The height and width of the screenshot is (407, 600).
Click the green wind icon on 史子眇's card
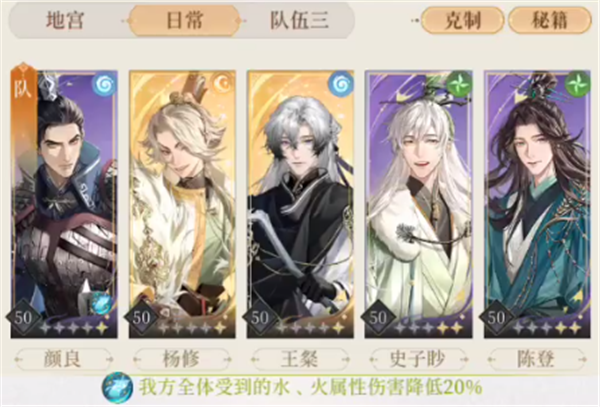point(458,84)
